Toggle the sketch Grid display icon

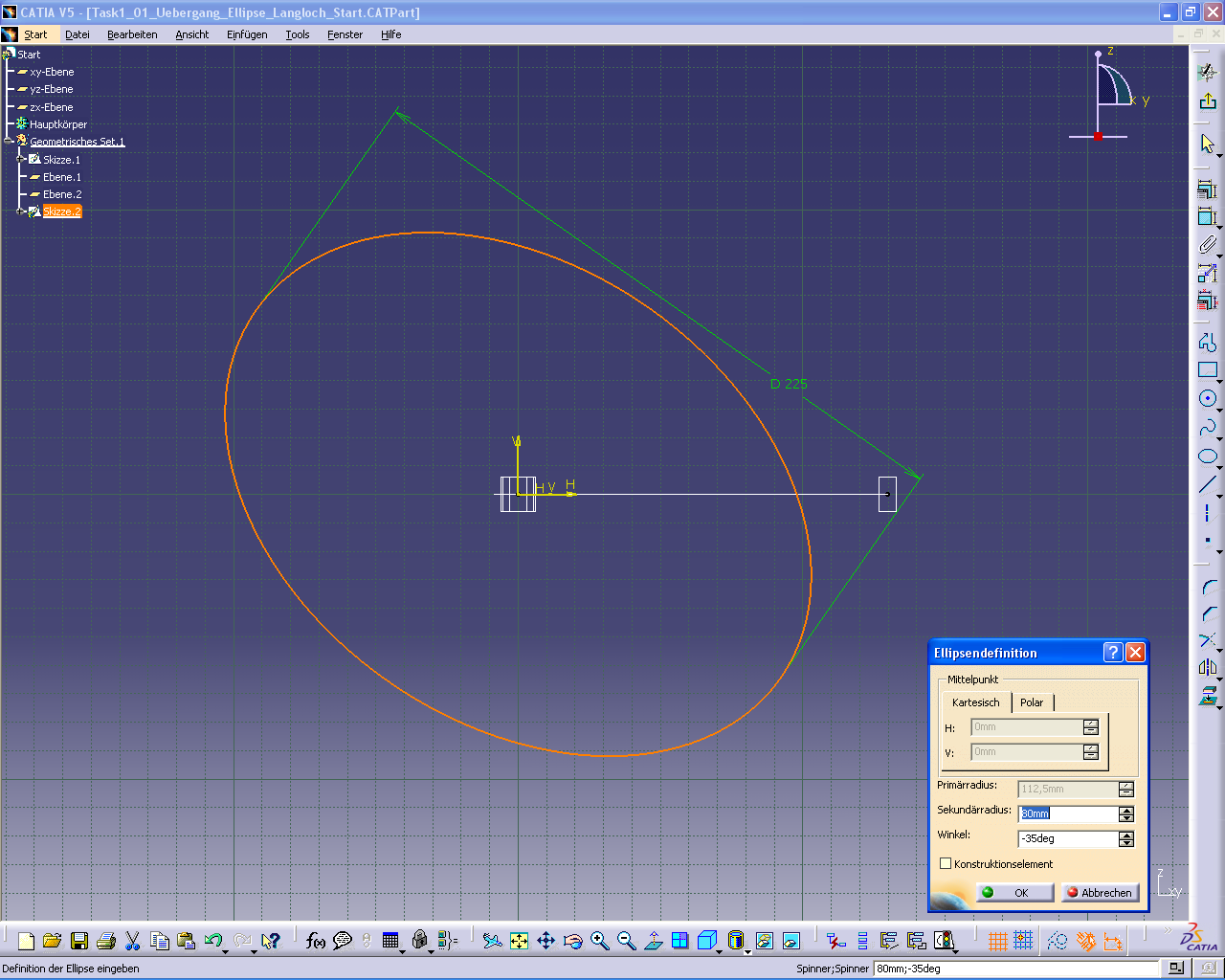click(997, 941)
